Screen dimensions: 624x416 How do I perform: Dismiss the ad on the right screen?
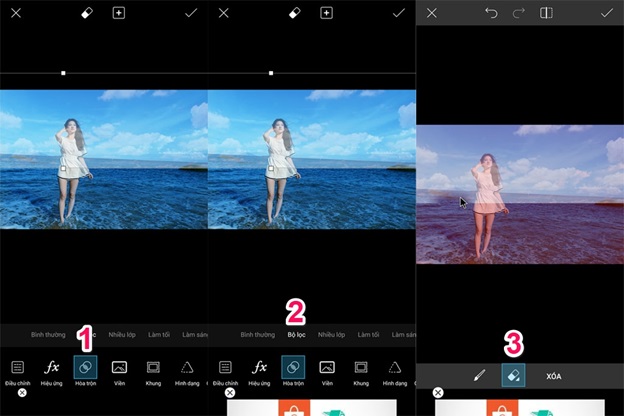(x=438, y=393)
